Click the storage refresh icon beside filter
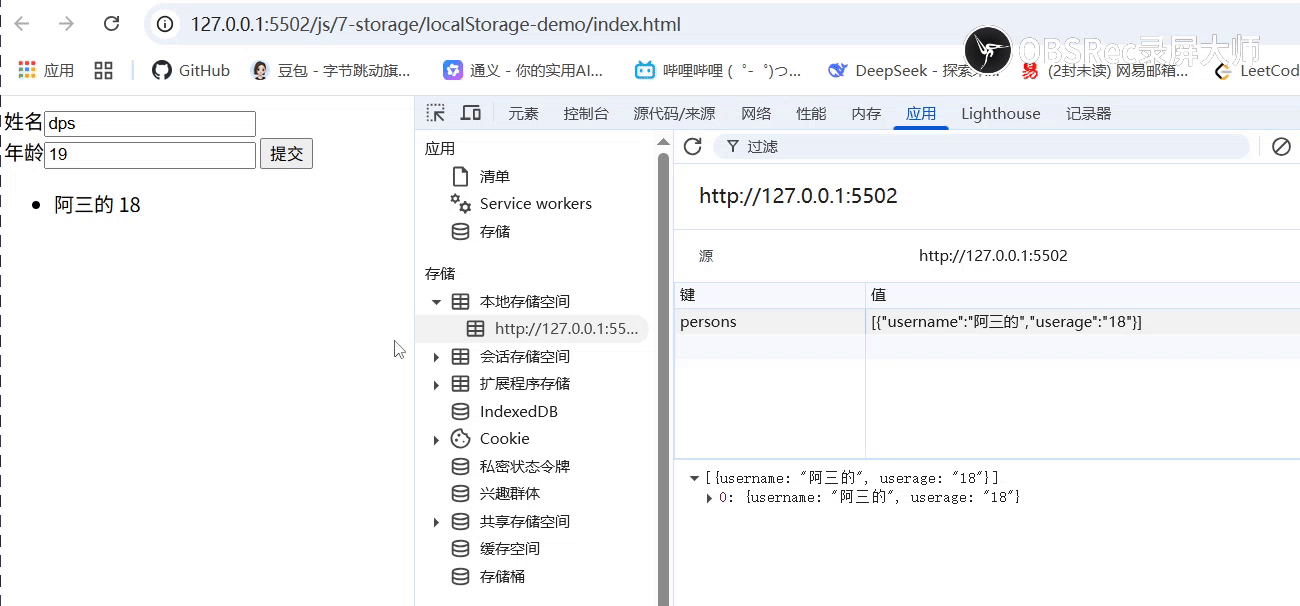1300x606 pixels. [x=692, y=147]
